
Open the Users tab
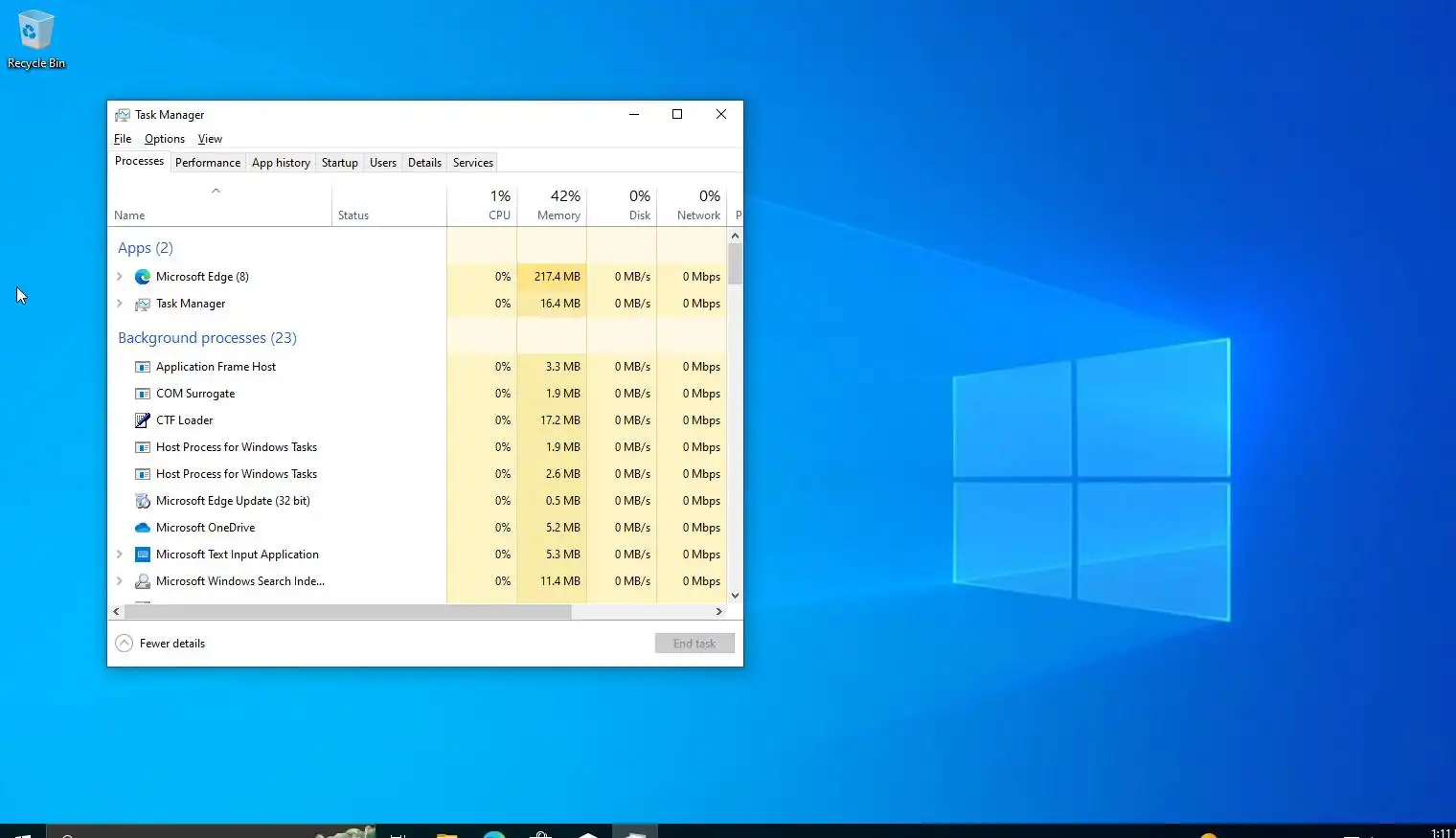click(383, 163)
